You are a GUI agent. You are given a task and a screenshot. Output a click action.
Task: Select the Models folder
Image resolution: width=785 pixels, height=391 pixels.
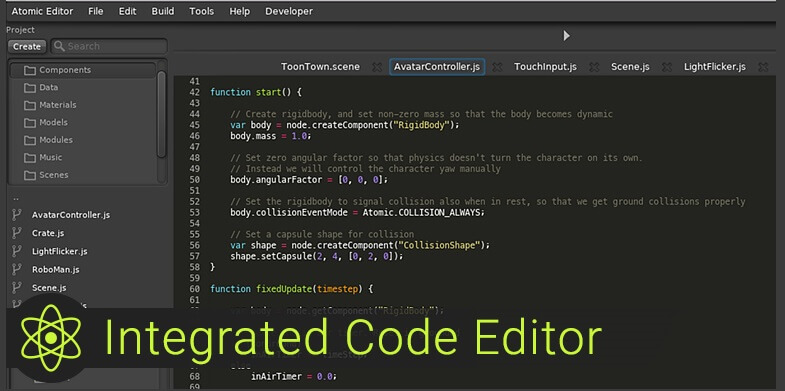tap(83, 123)
